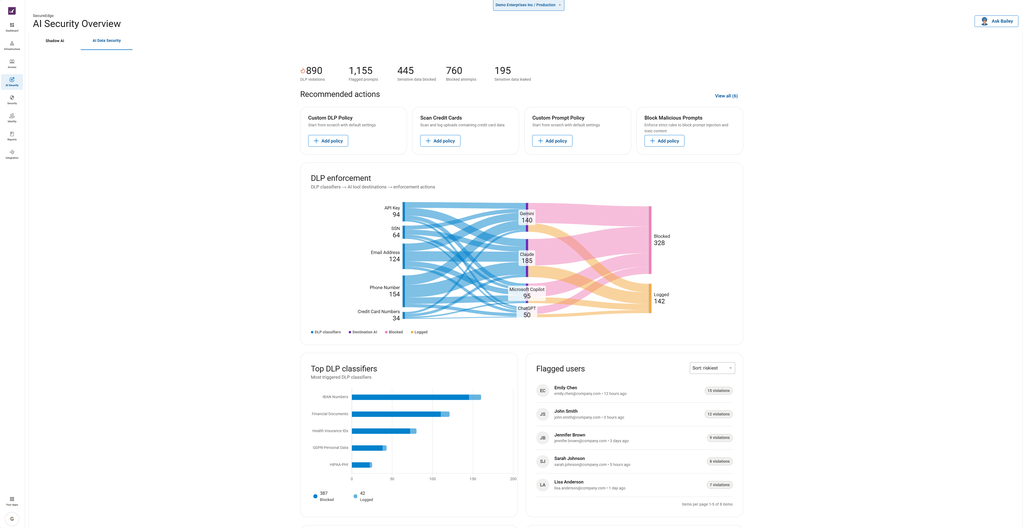
Task: Toggle DLP classifiers legend item
Action: coord(326,332)
